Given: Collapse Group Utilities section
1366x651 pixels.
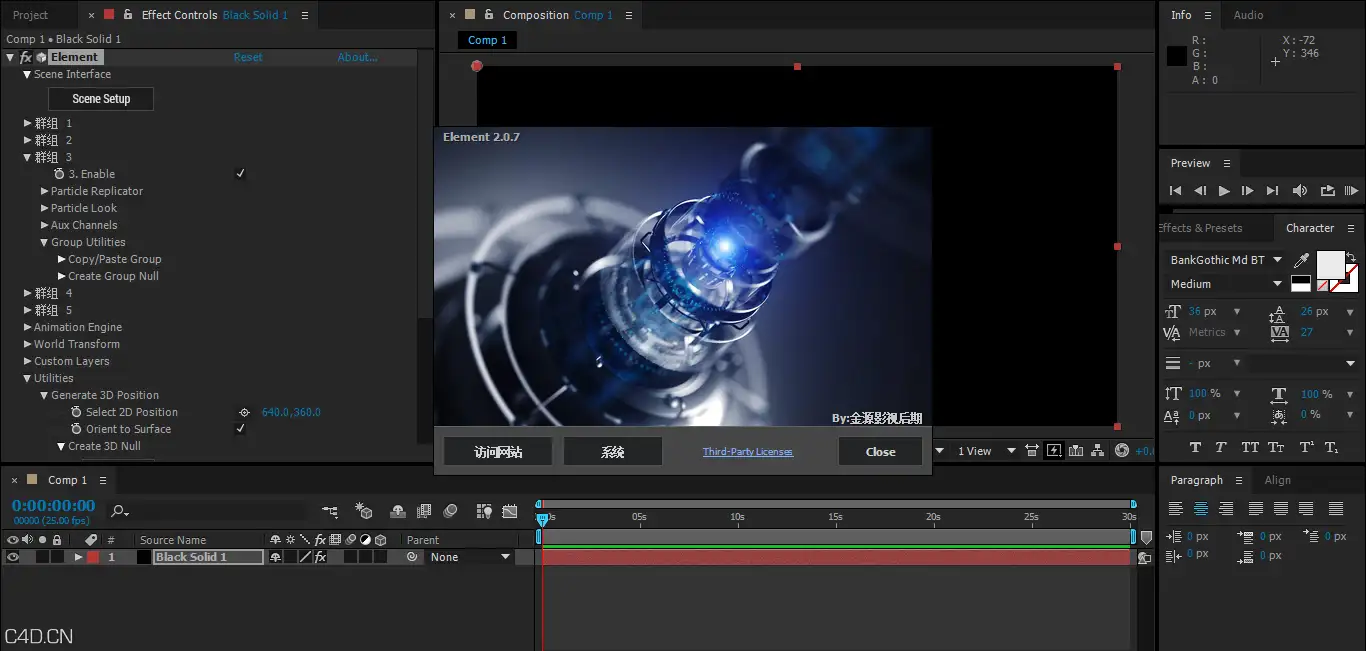Looking at the screenshot, I should click(x=45, y=242).
